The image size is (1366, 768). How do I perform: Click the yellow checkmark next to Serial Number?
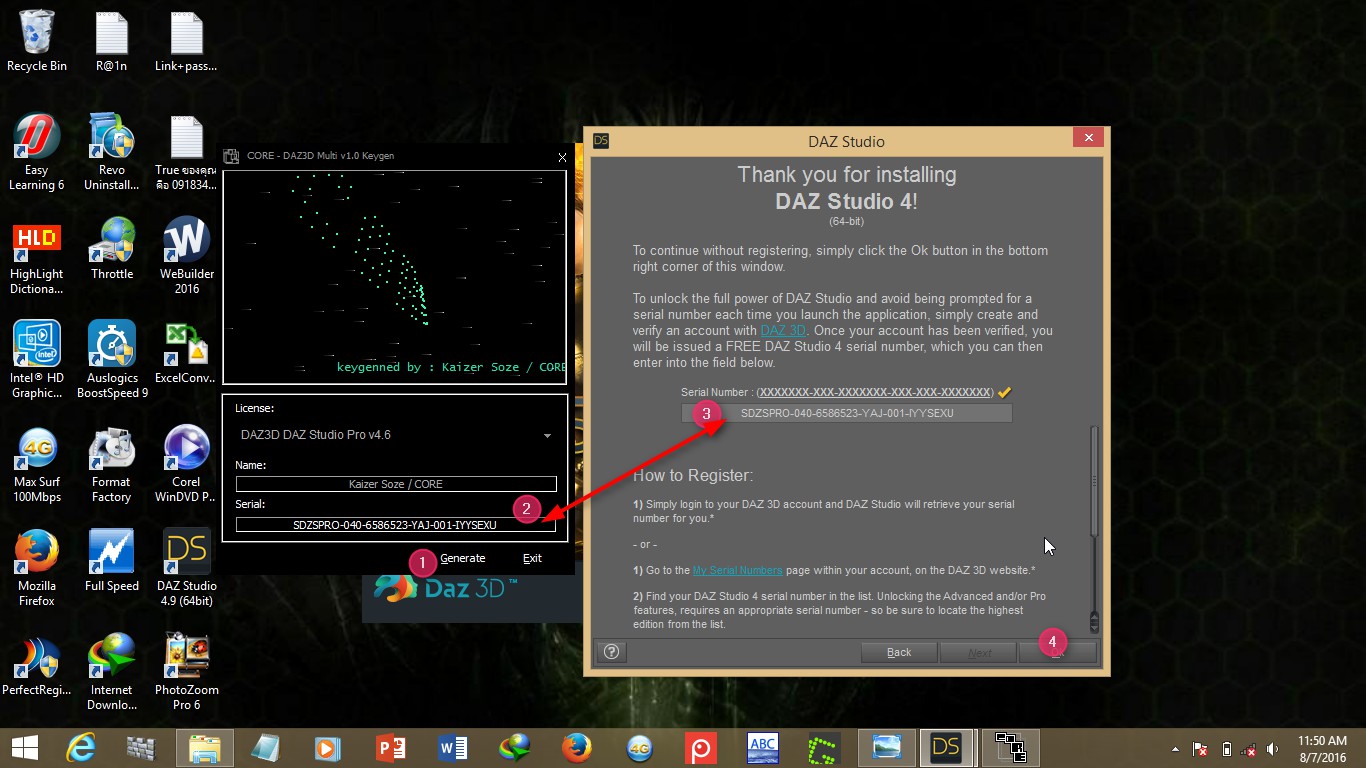[x=1006, y=392]
